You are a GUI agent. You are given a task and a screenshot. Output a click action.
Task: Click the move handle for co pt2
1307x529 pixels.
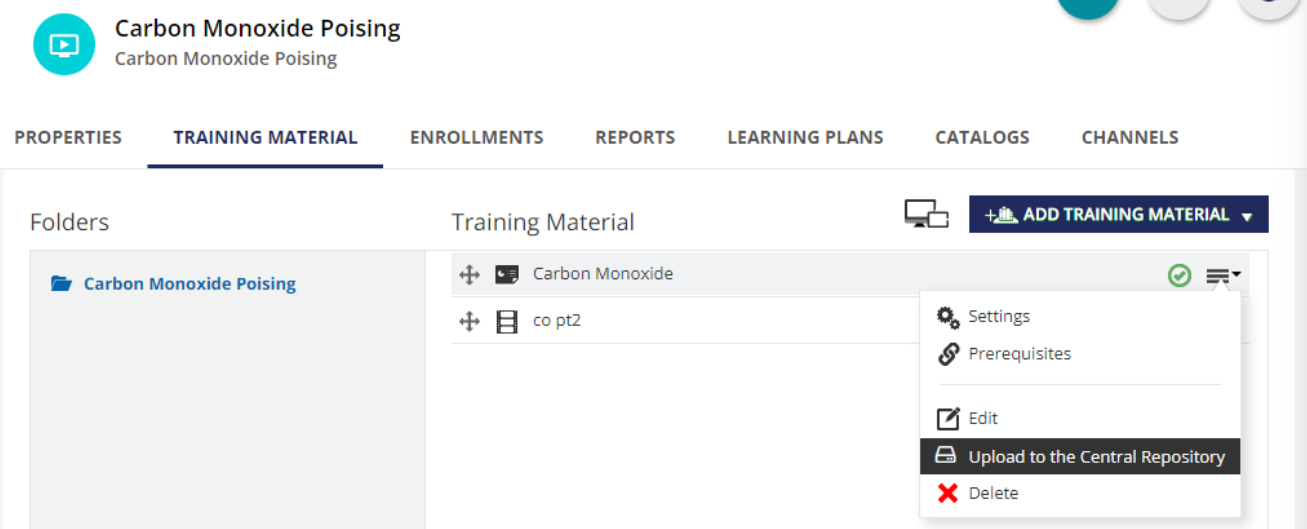point(469,321)
